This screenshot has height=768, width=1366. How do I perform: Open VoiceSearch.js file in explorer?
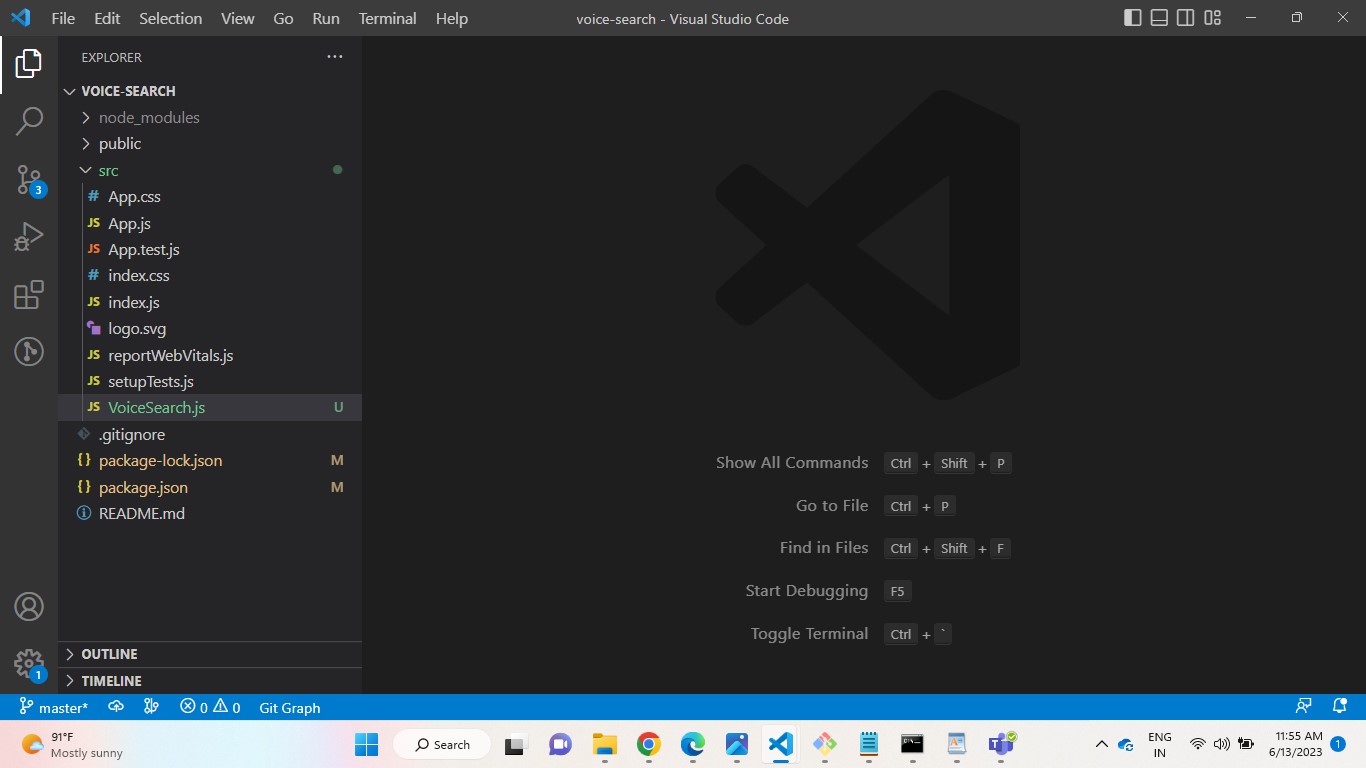point(156,407)
